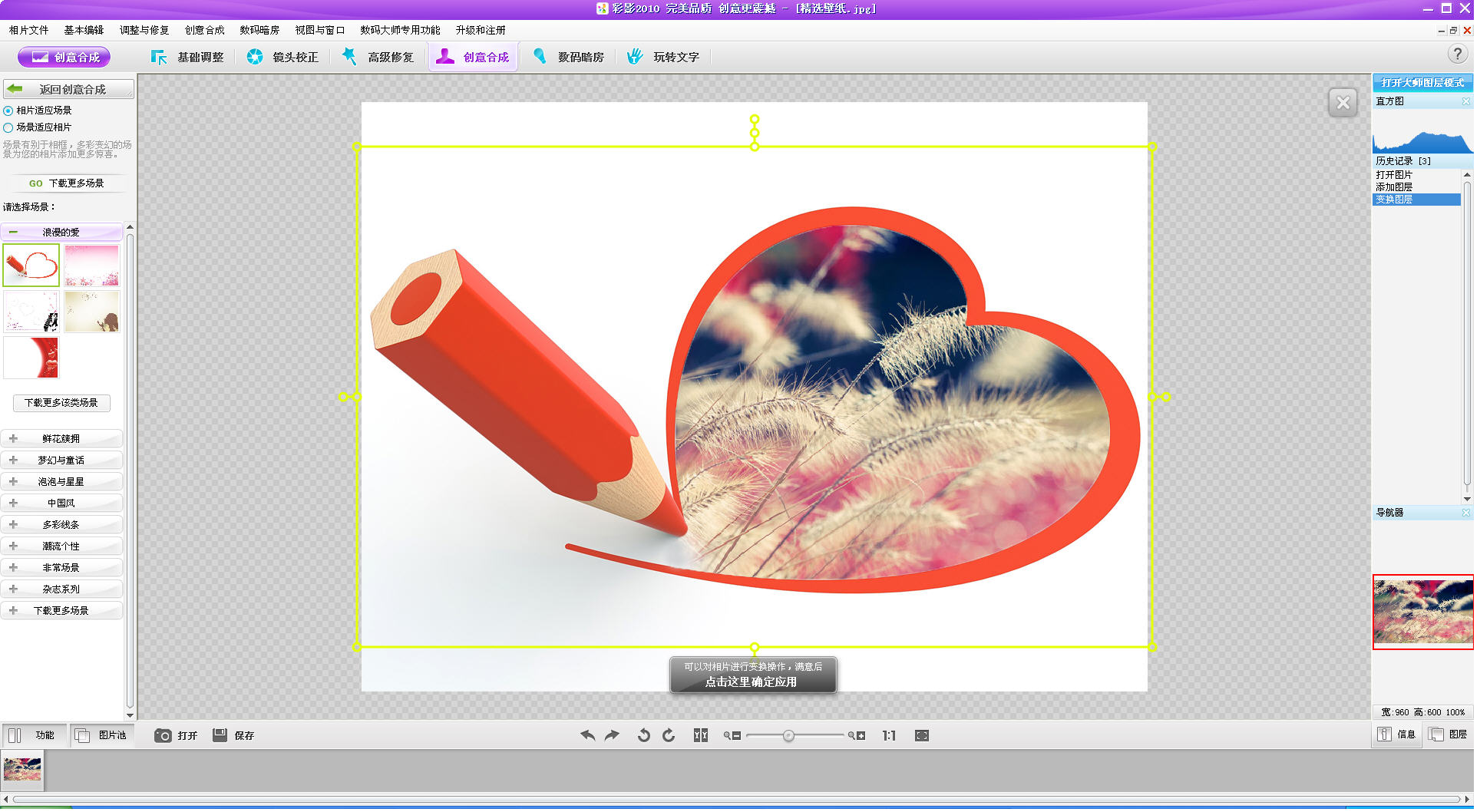Select the red curve scene thumbnail
Screen dimensions: 1480x812
pos(31,359)
